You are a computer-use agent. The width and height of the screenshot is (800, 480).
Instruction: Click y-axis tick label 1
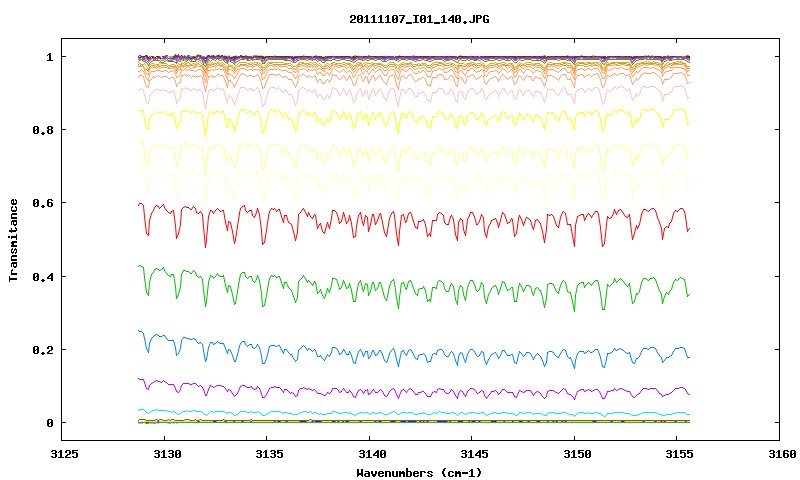[x=49, y=57]
